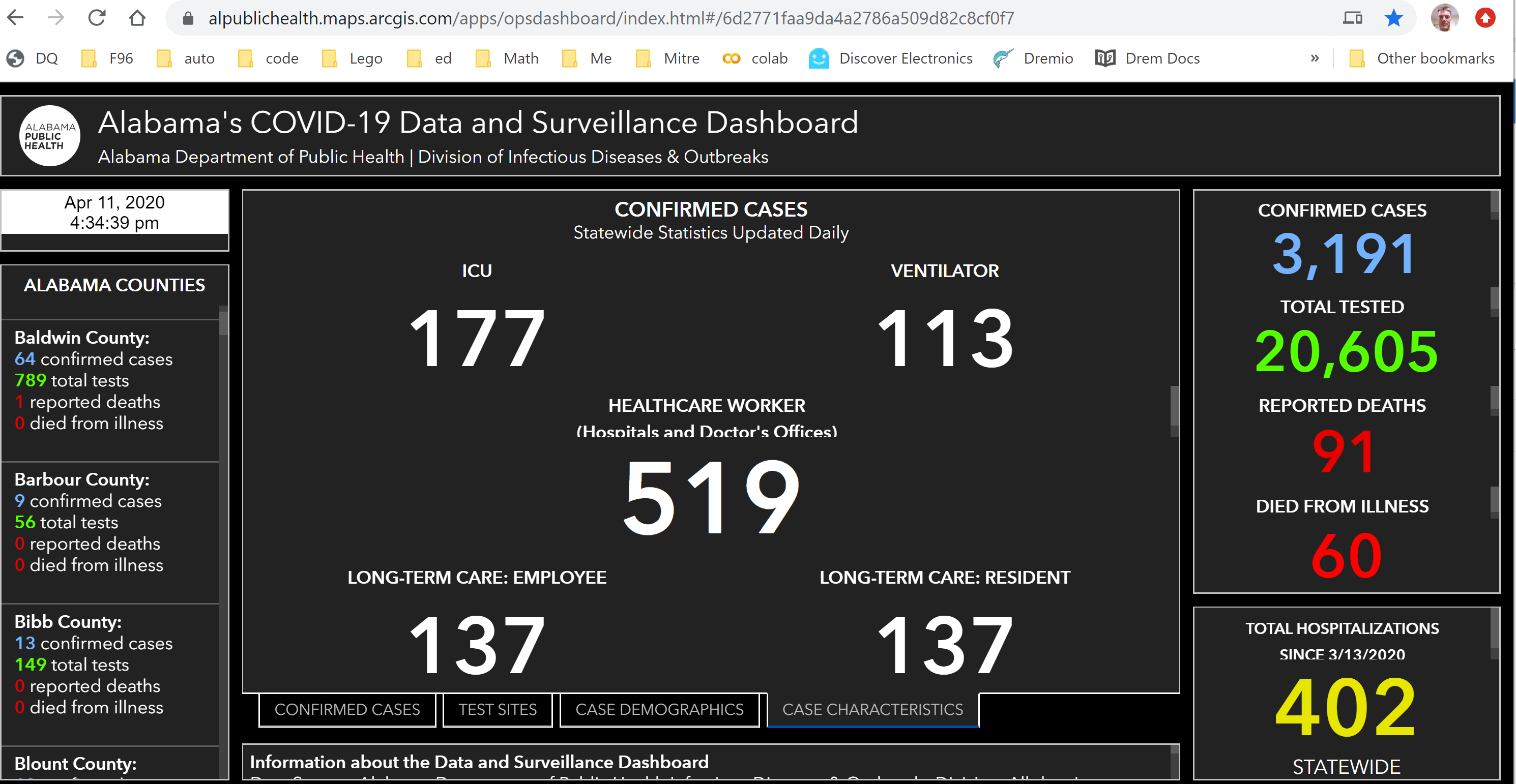
Task: Click the Information about the Data heading
Action: pos(479,762)
